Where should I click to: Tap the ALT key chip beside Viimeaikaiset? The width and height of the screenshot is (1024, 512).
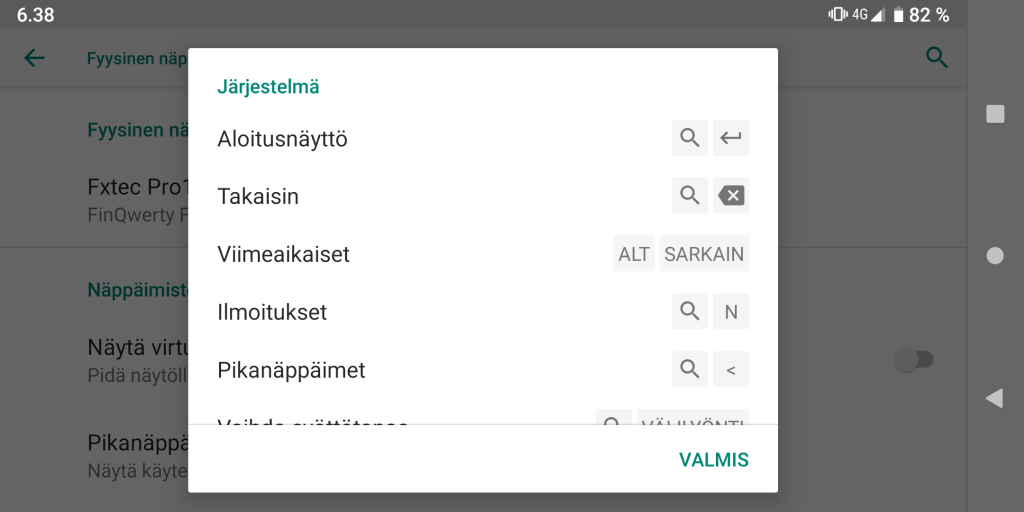(x=633, y=253)
